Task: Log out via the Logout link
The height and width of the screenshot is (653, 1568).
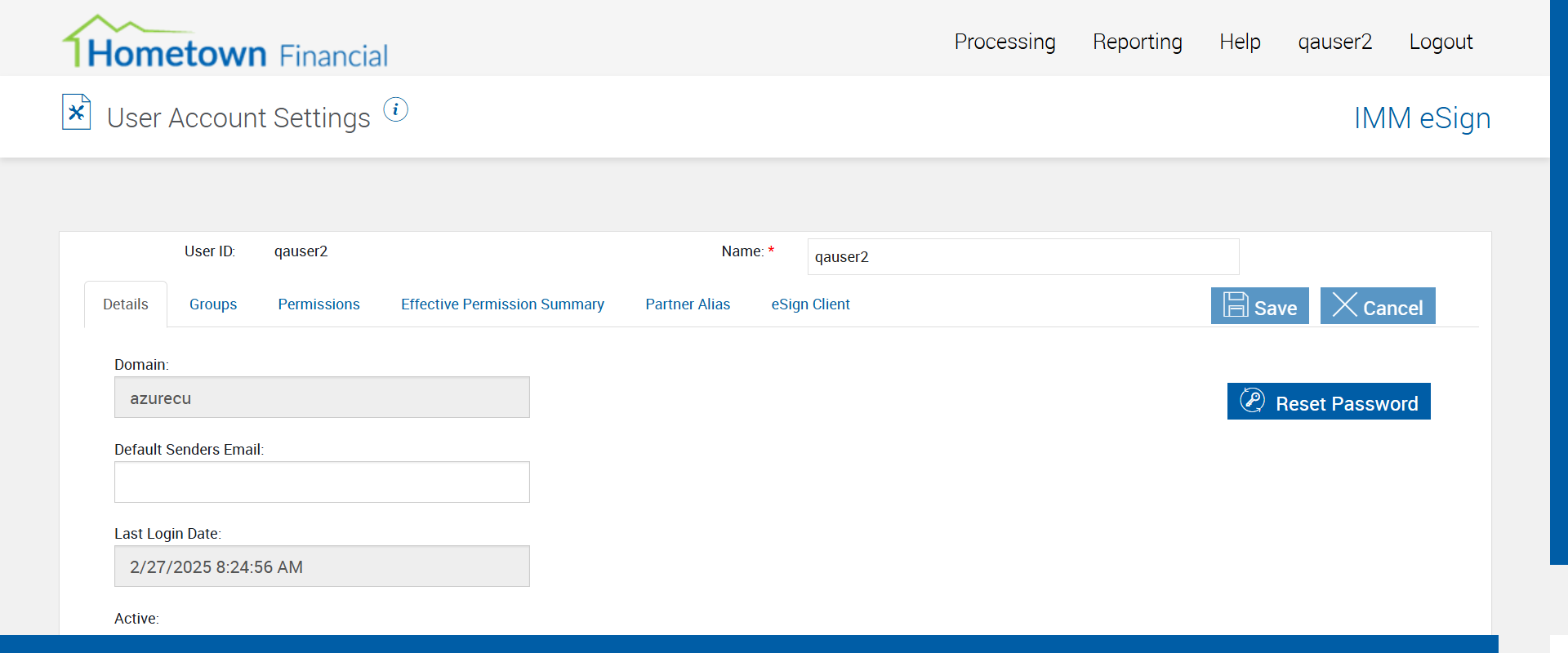Action: [x=1441, y=42]
